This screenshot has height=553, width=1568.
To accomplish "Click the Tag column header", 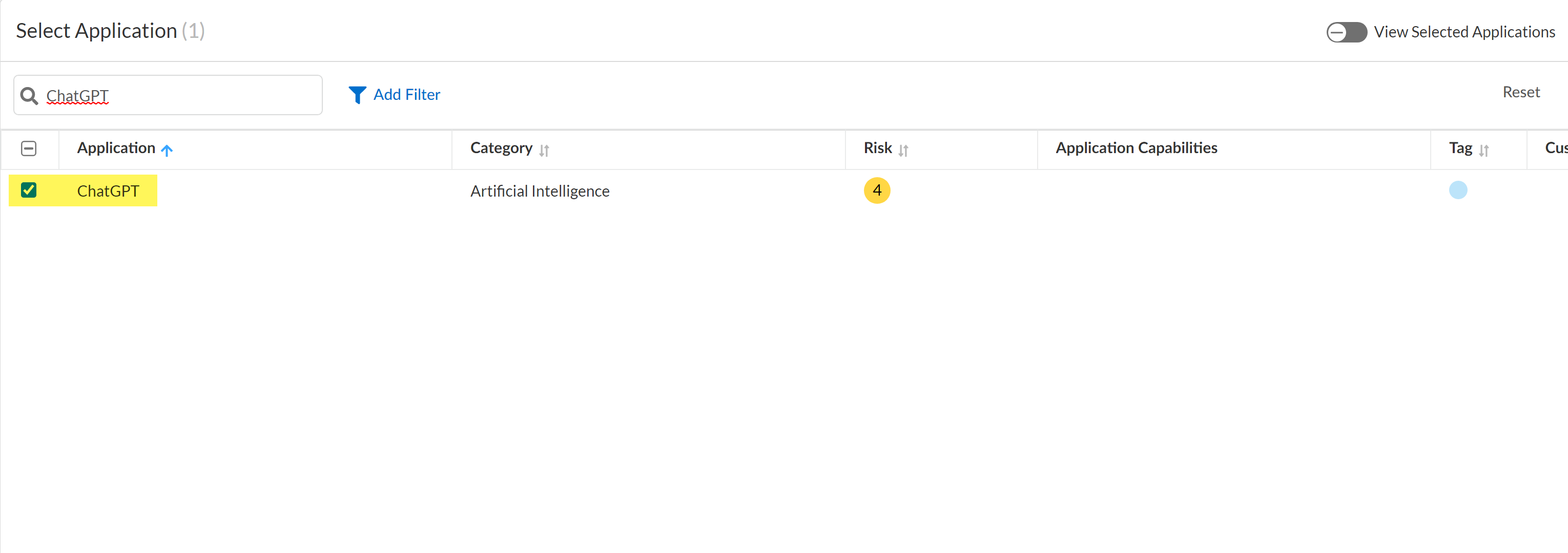I will pyautogui.click(x=1460, y=148).
